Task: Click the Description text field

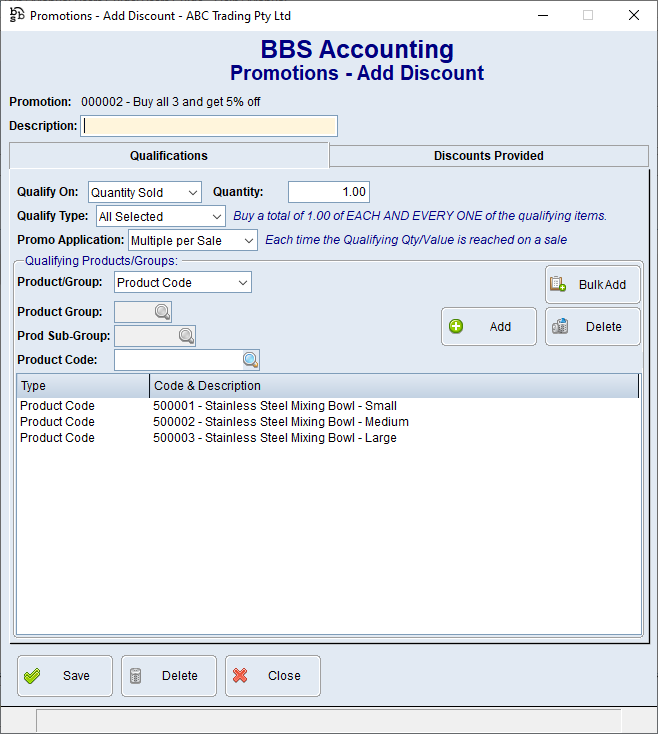Action: [x=210, y=126]
